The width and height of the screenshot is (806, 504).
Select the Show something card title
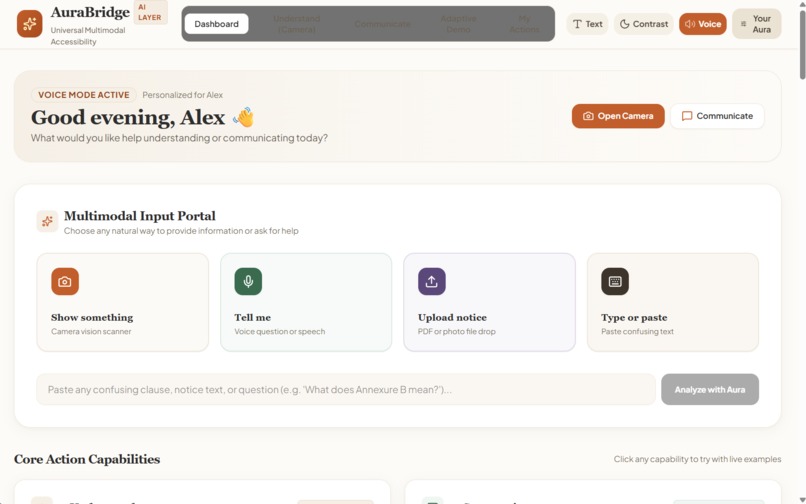coord(92,317)
